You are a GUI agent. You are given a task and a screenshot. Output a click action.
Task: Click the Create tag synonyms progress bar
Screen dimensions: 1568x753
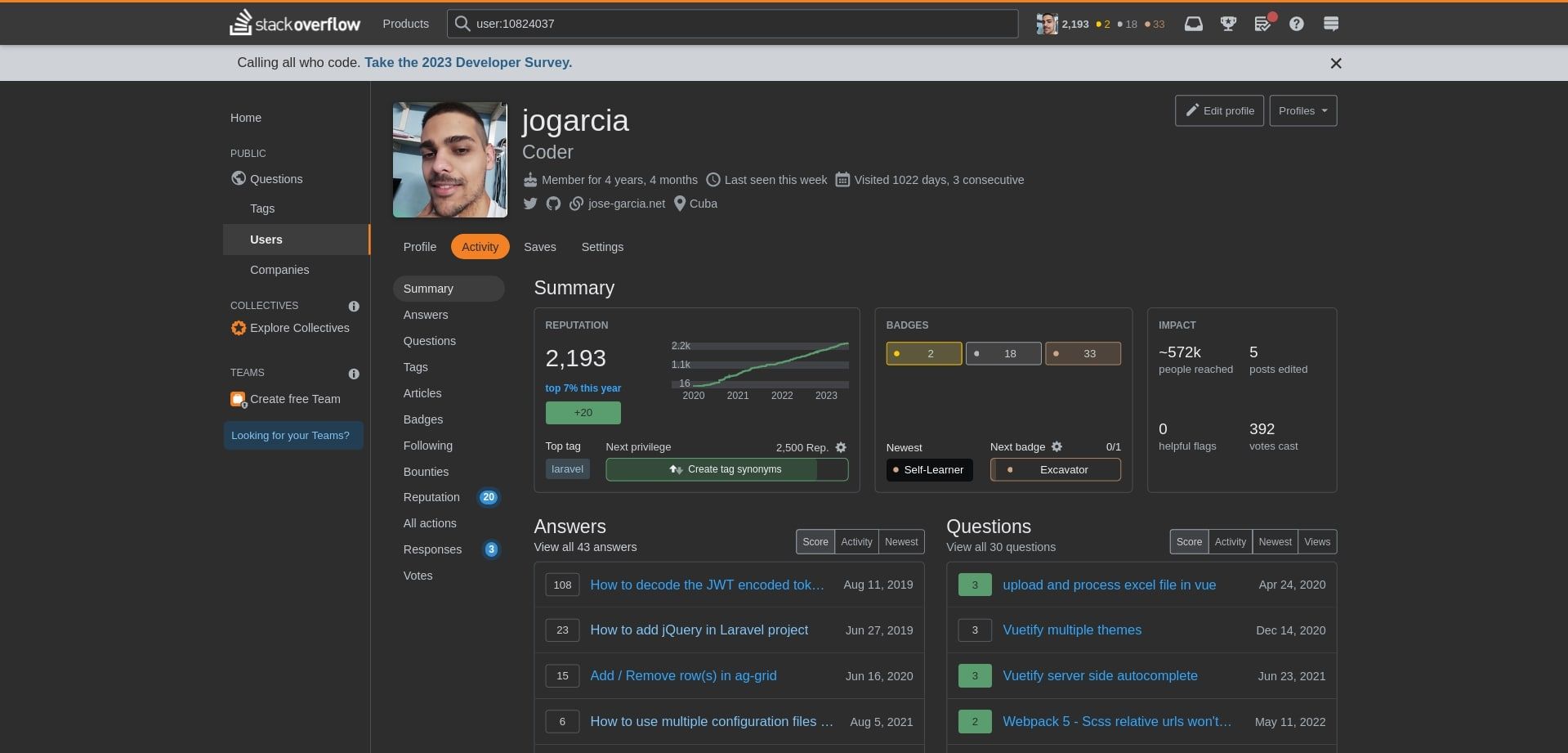pos(726,469)
